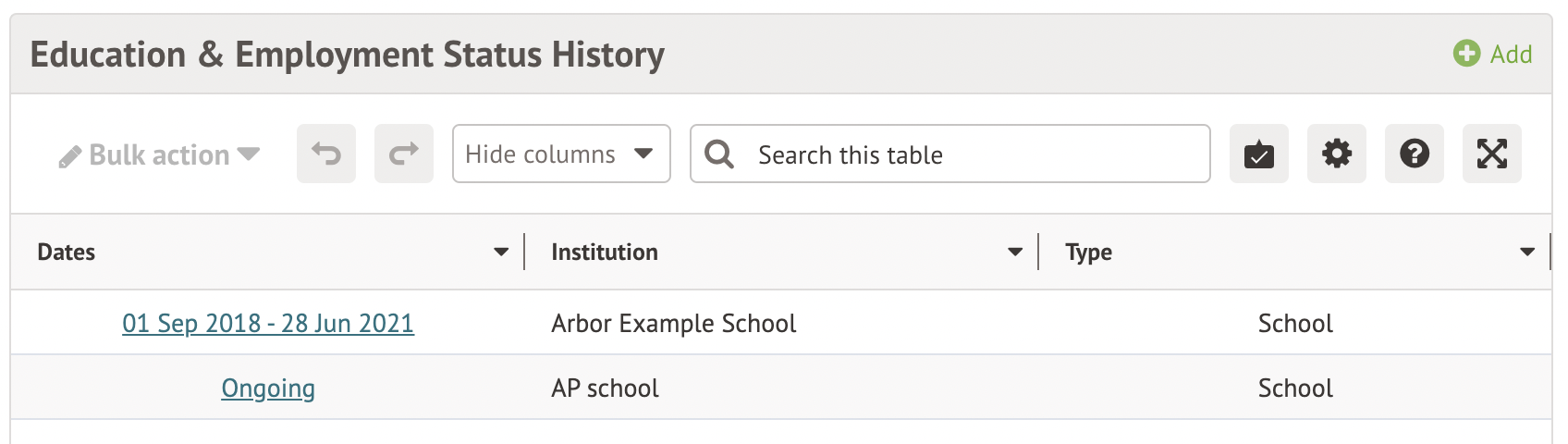The width and height of the screenshot is (1568, 444).
Task: Click the magnifying glass search icon
Action: 719,154
